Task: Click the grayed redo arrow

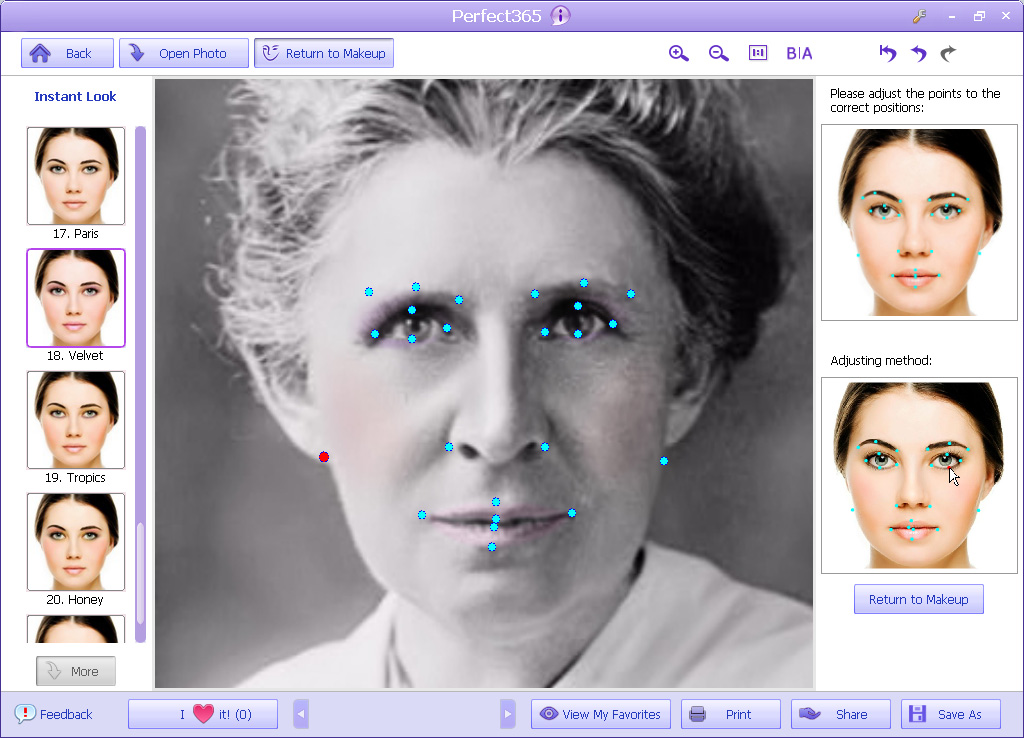Action: (948, 54)
